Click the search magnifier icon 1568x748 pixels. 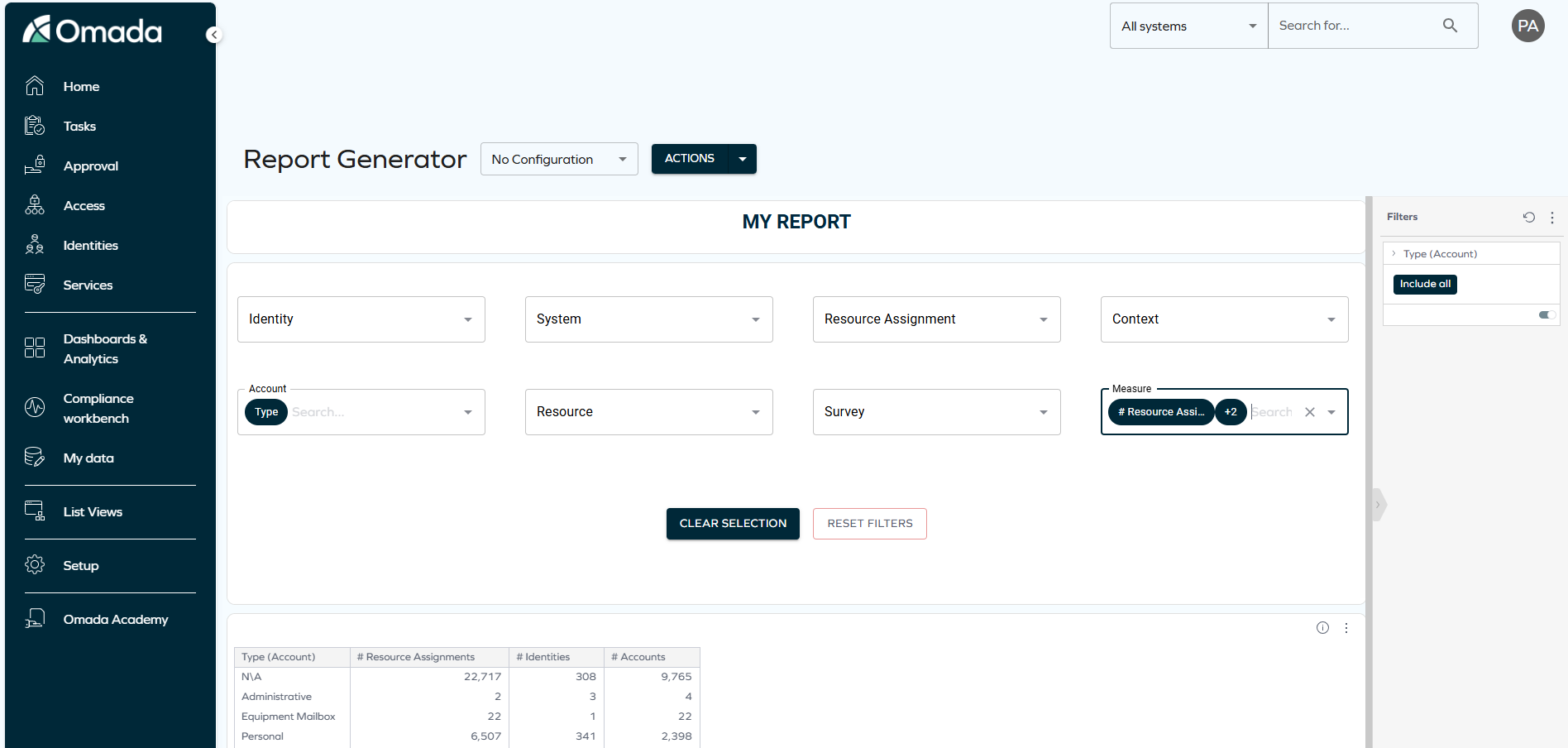coord(1450,25)
